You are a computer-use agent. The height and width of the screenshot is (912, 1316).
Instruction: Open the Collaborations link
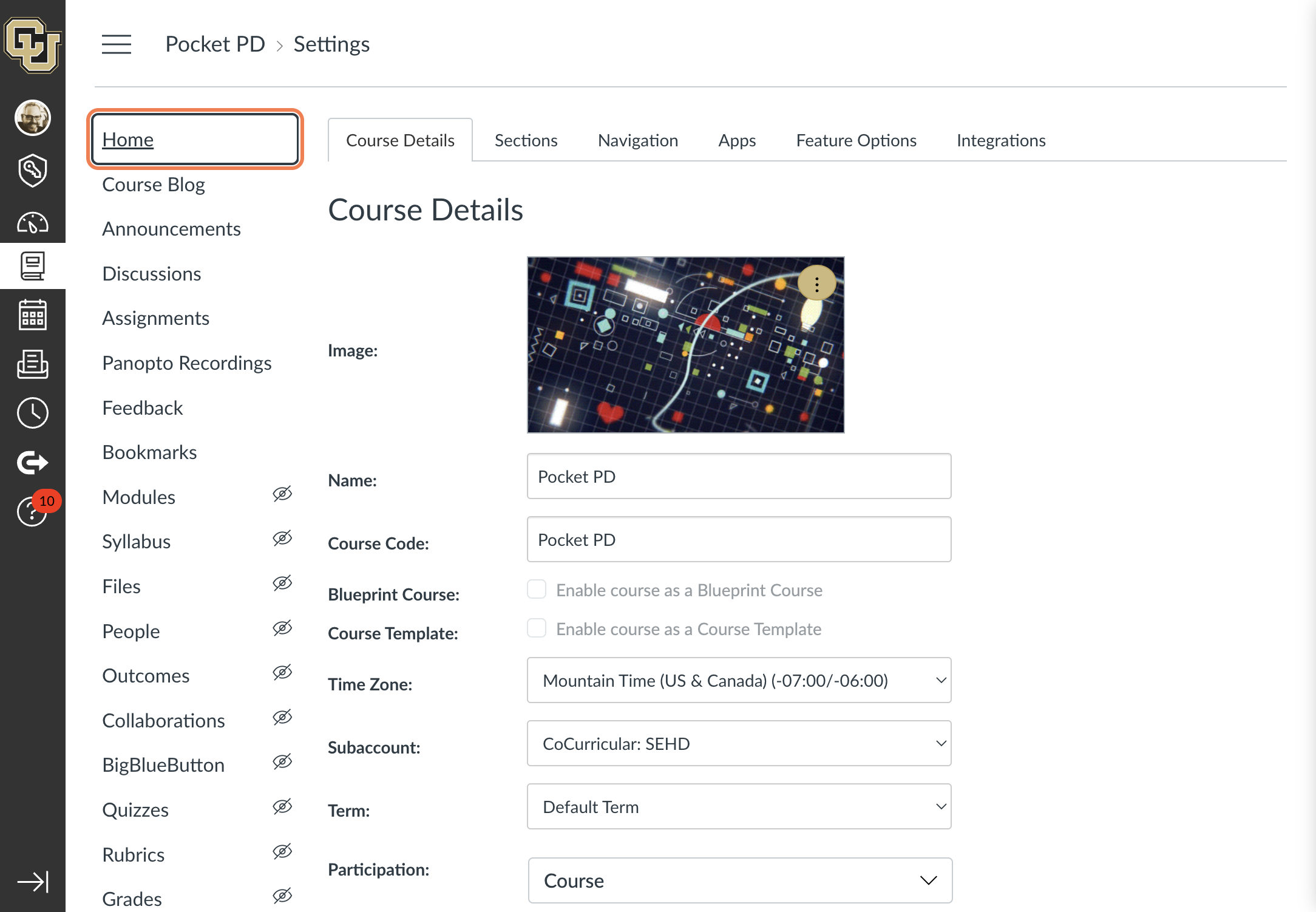click(x=163, y=721)
